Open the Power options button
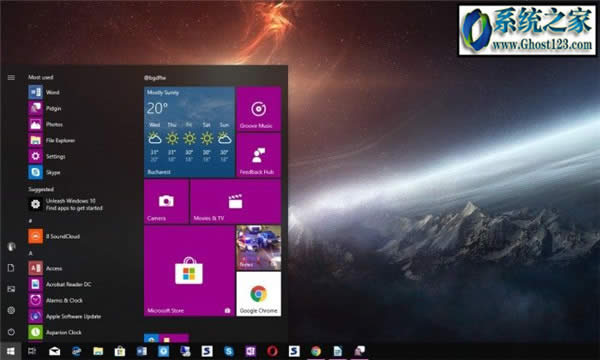Image resolution: width=600 pixels, height=360 pixels. click(11, 332)
